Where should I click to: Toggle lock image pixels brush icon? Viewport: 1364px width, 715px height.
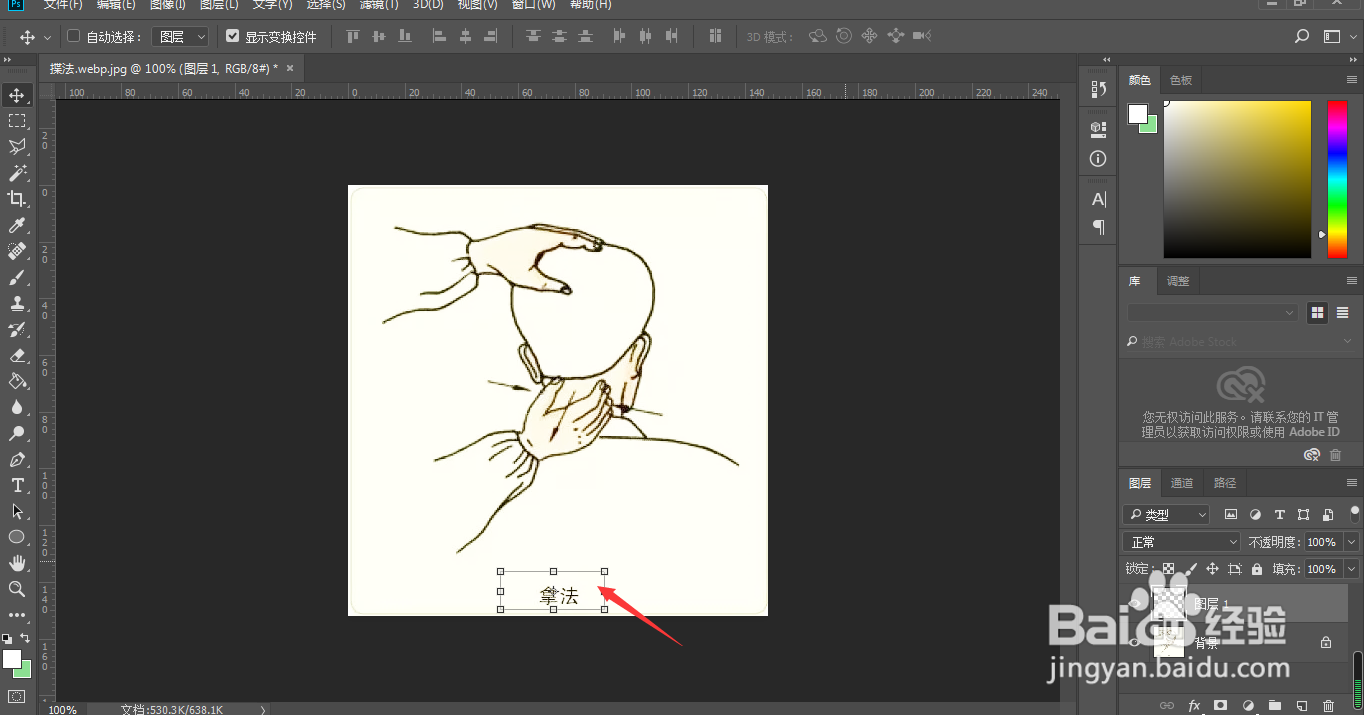[x=1190, y=569]
